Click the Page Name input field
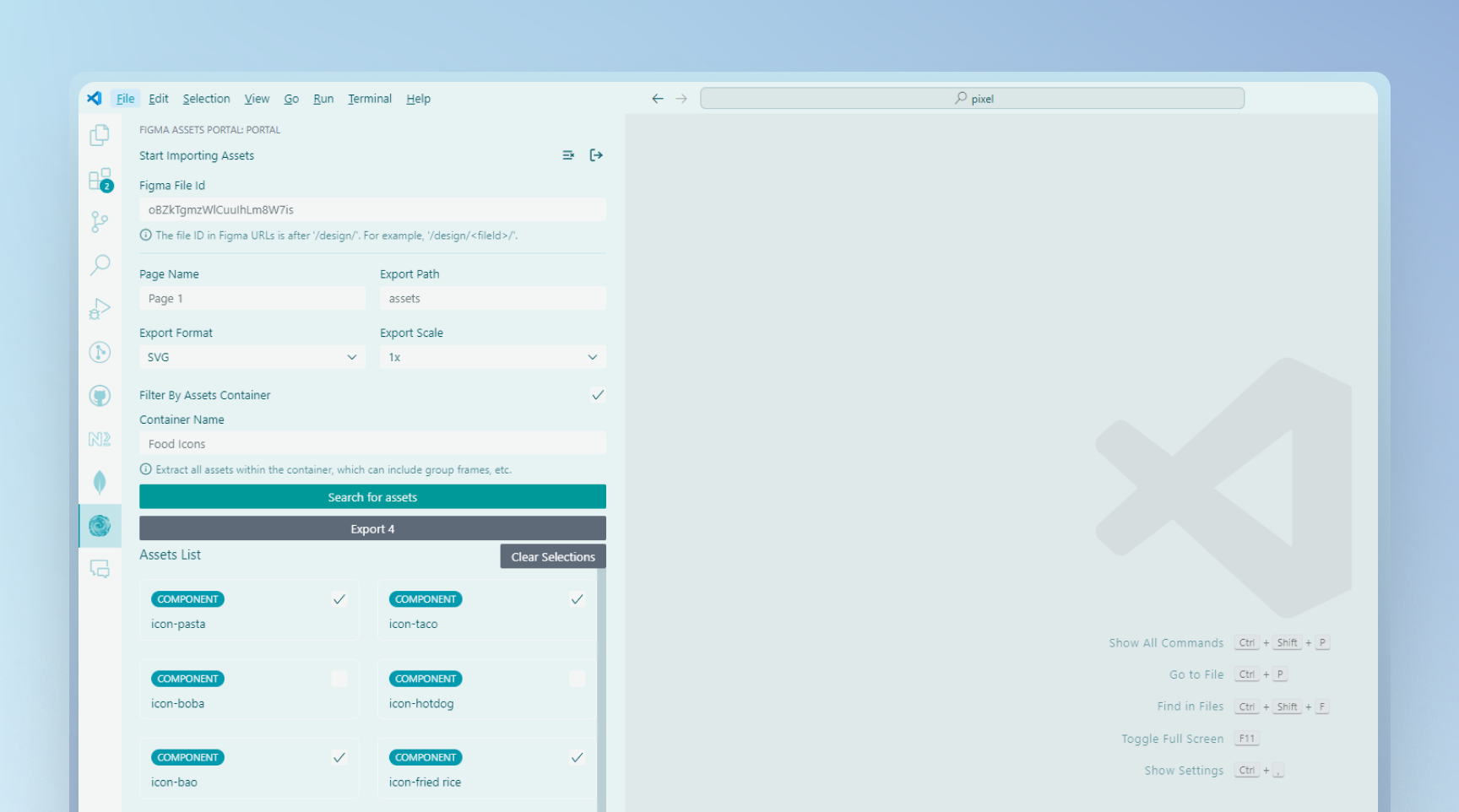Image resolution: width=1459 pixels, height=812 pixels. [252, 298]
